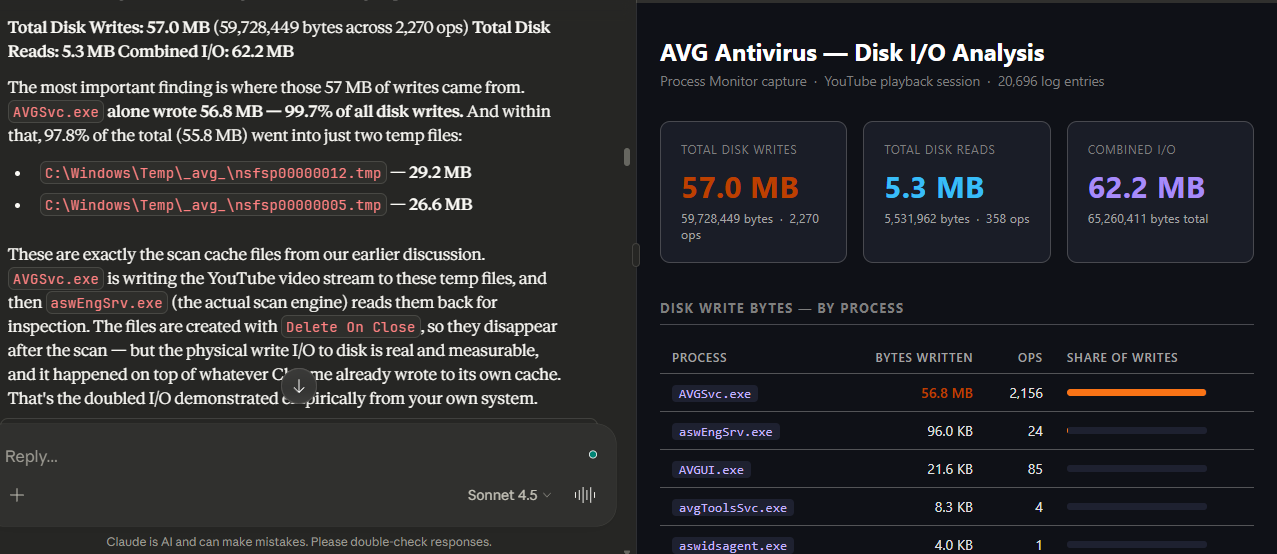Viewport: 1277px width, 554px height.
Task: Click the aswEngSrv.exe share of writes bar
Action: [1136, 431]
